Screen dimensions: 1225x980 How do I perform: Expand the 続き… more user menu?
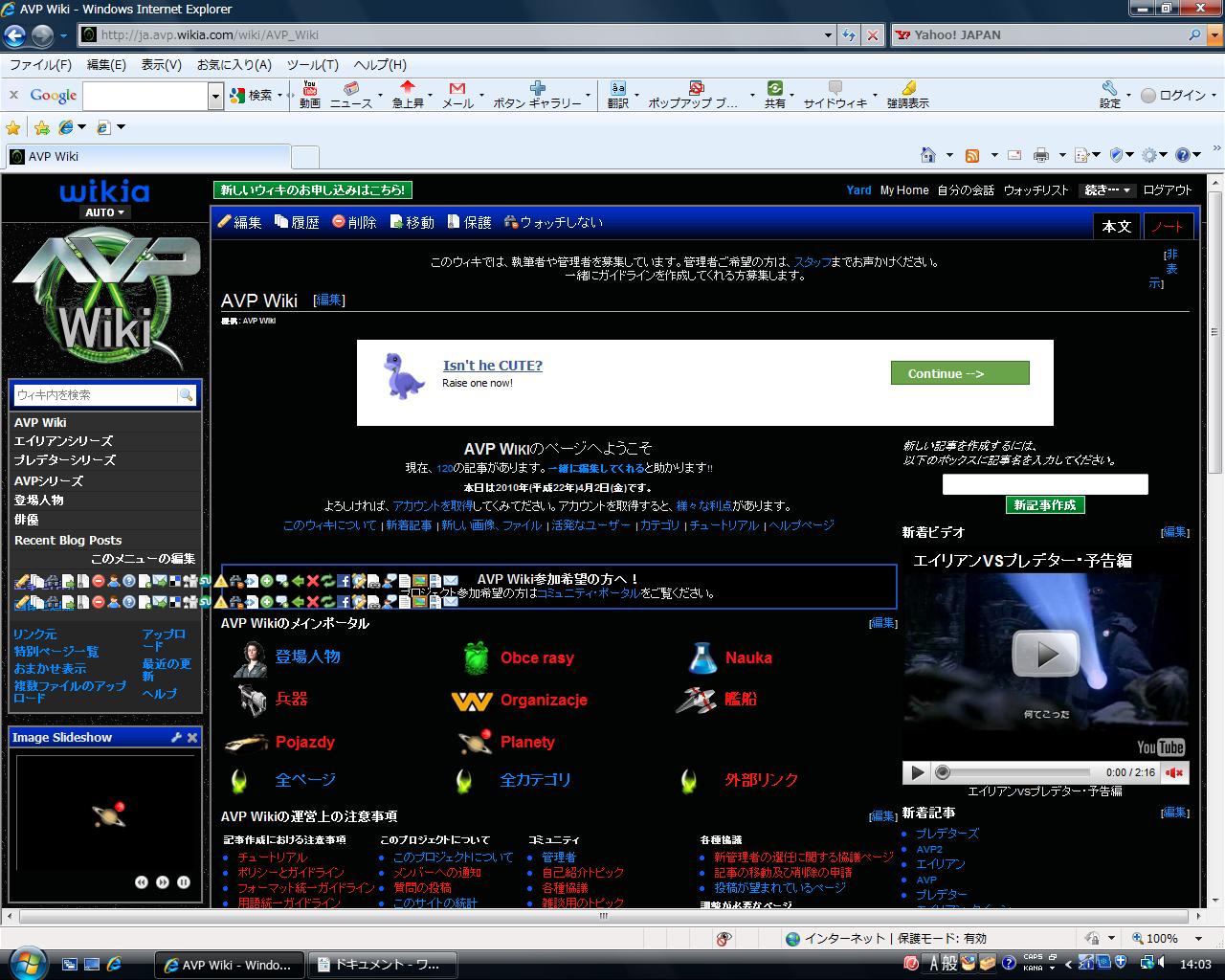pos(1107,190)
